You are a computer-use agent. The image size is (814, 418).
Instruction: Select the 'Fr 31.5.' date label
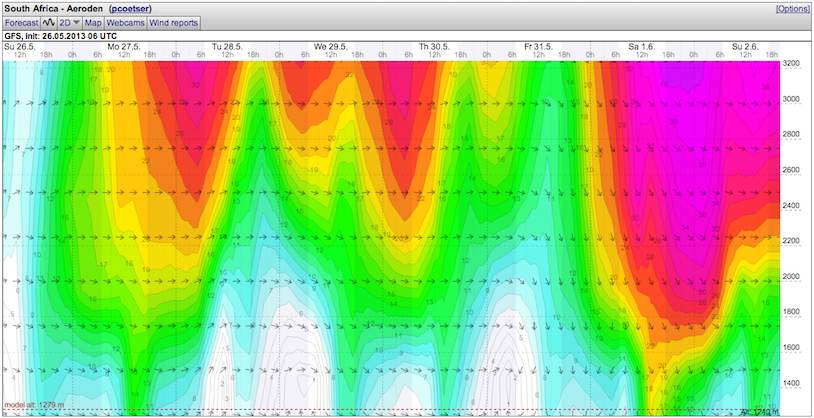click(539, 46)
